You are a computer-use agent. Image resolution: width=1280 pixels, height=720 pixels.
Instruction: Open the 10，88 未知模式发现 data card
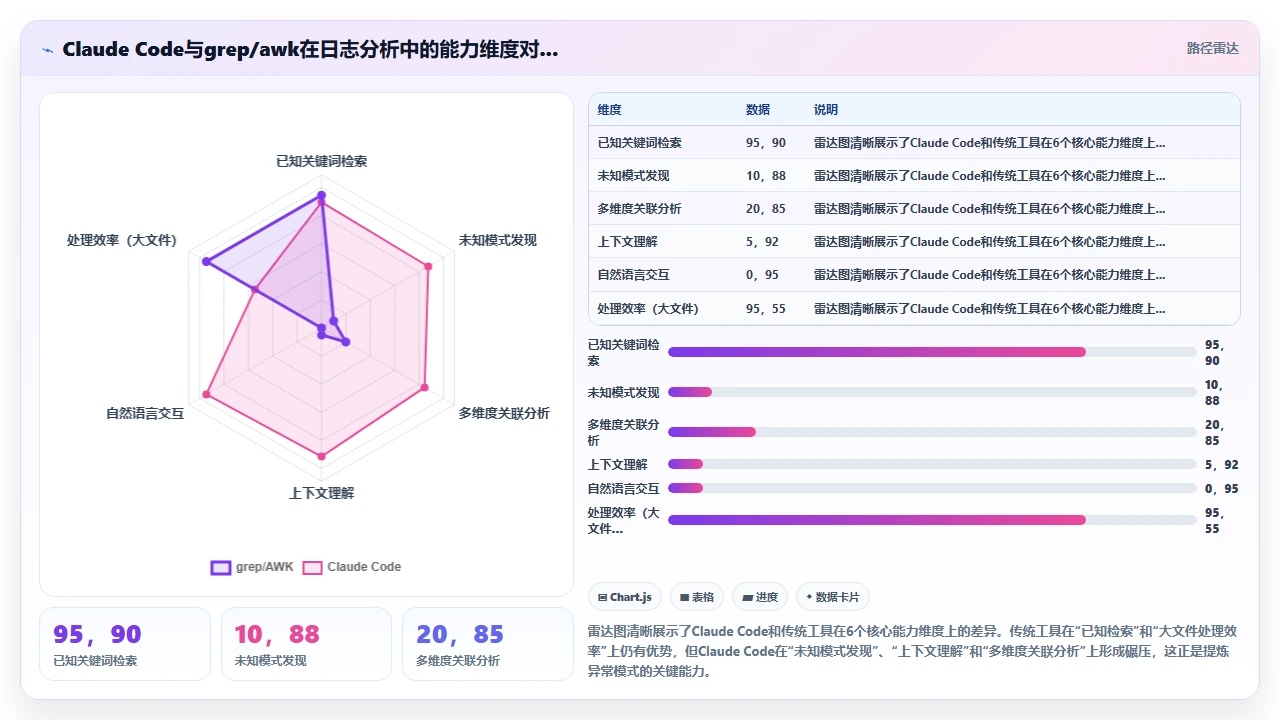point(306,644)
